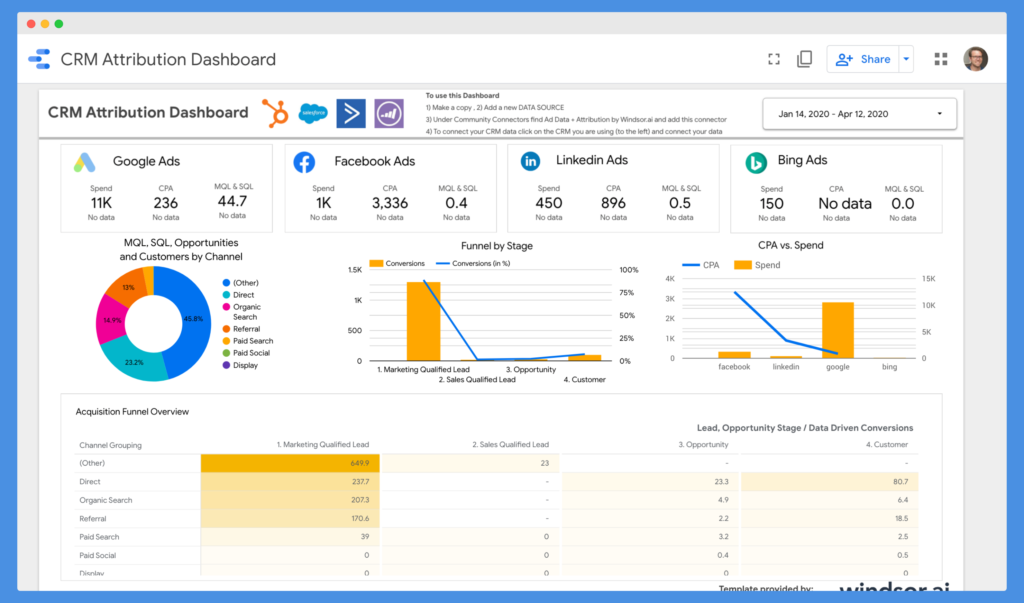Enter fullscreen presentation mode
This screenshot has width=1024, height=603.
773,59
